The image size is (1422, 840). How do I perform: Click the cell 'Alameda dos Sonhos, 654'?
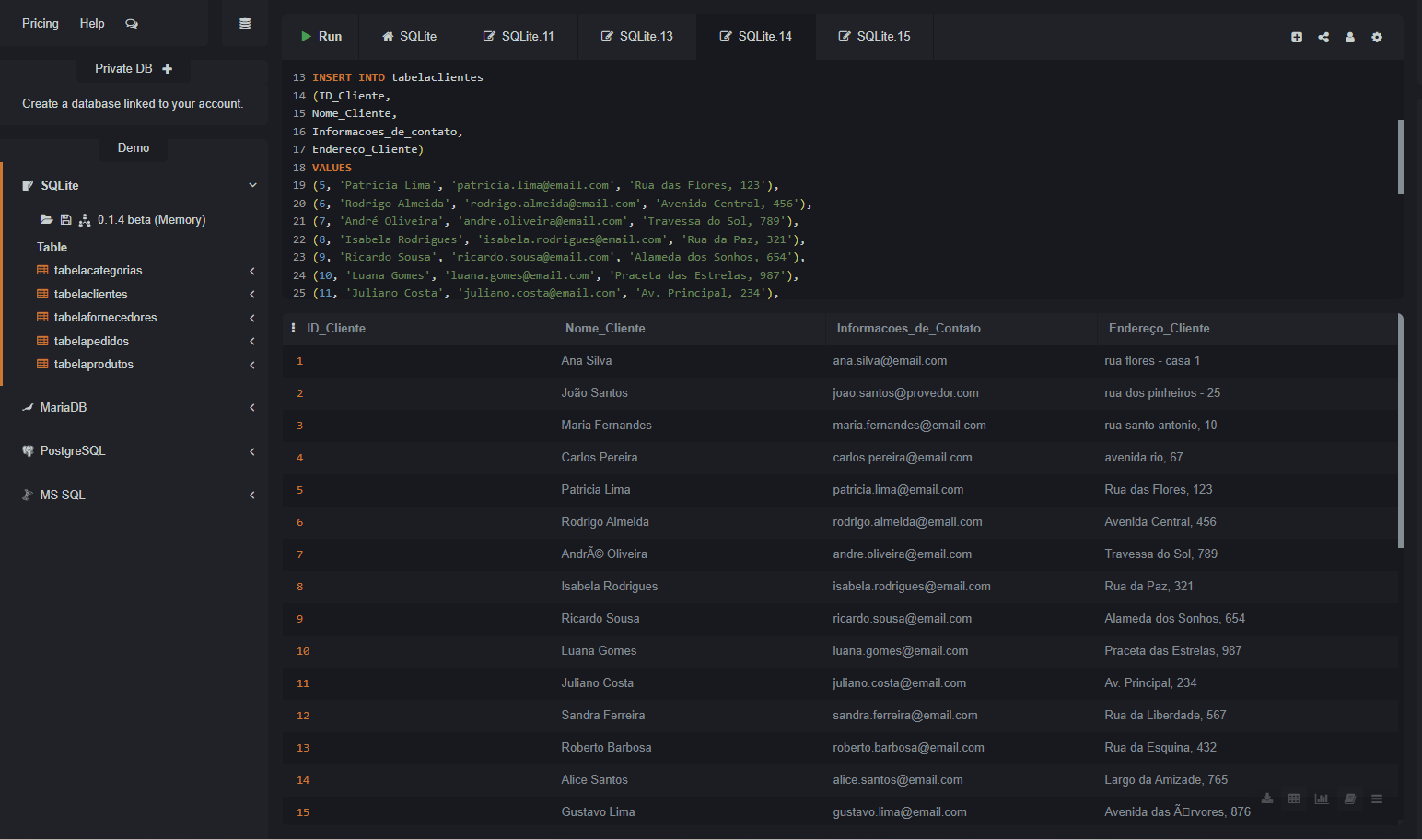pyautogui.click(x=1174, y=619)
